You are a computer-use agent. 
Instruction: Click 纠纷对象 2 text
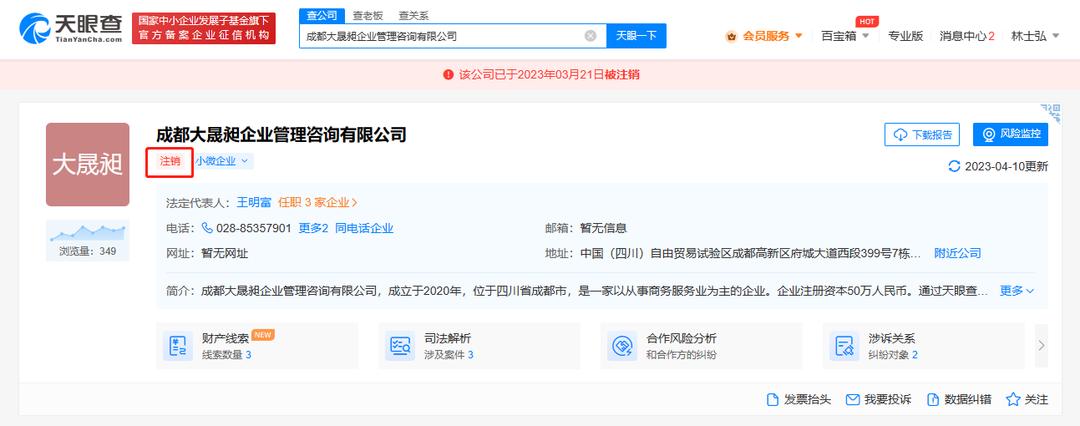pos(893,355)
